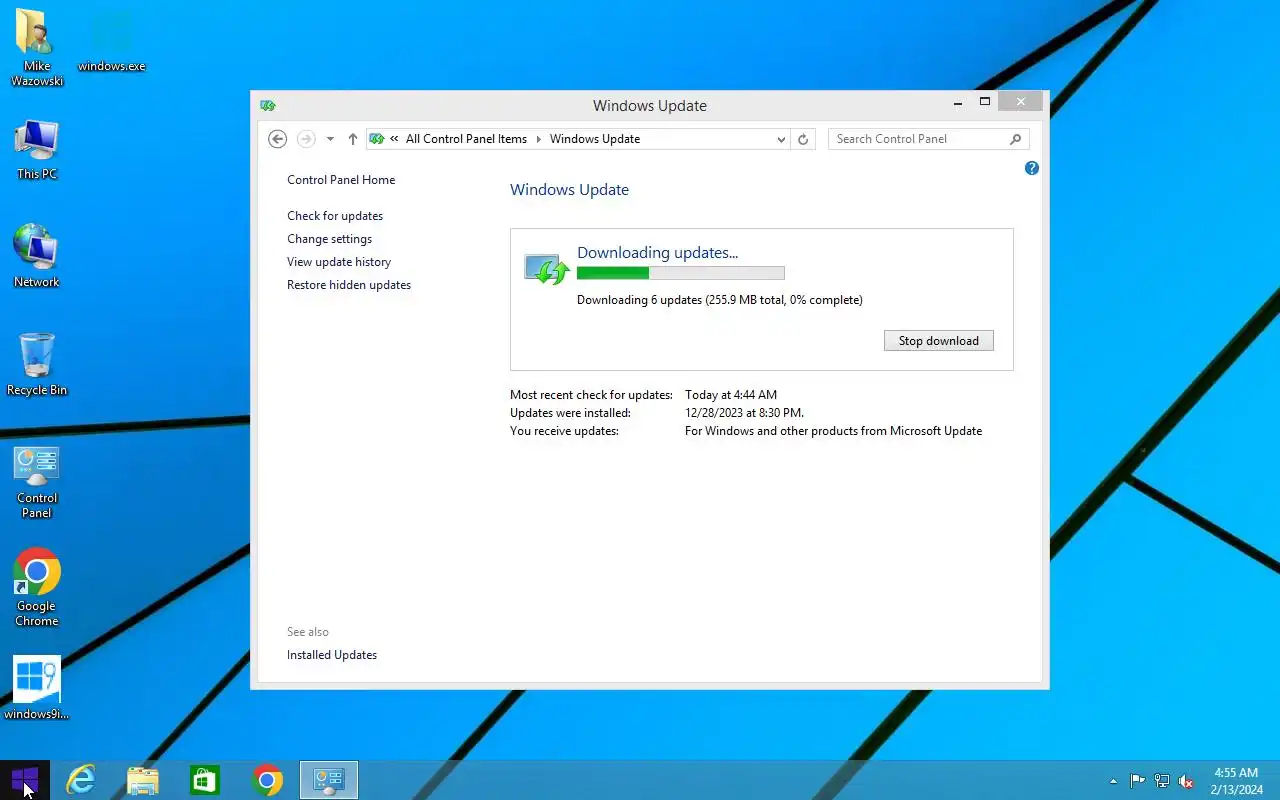Expand the arrow after All Control Panel Items
Viewport: 1280px width, 800px height.
pos(539,139)
